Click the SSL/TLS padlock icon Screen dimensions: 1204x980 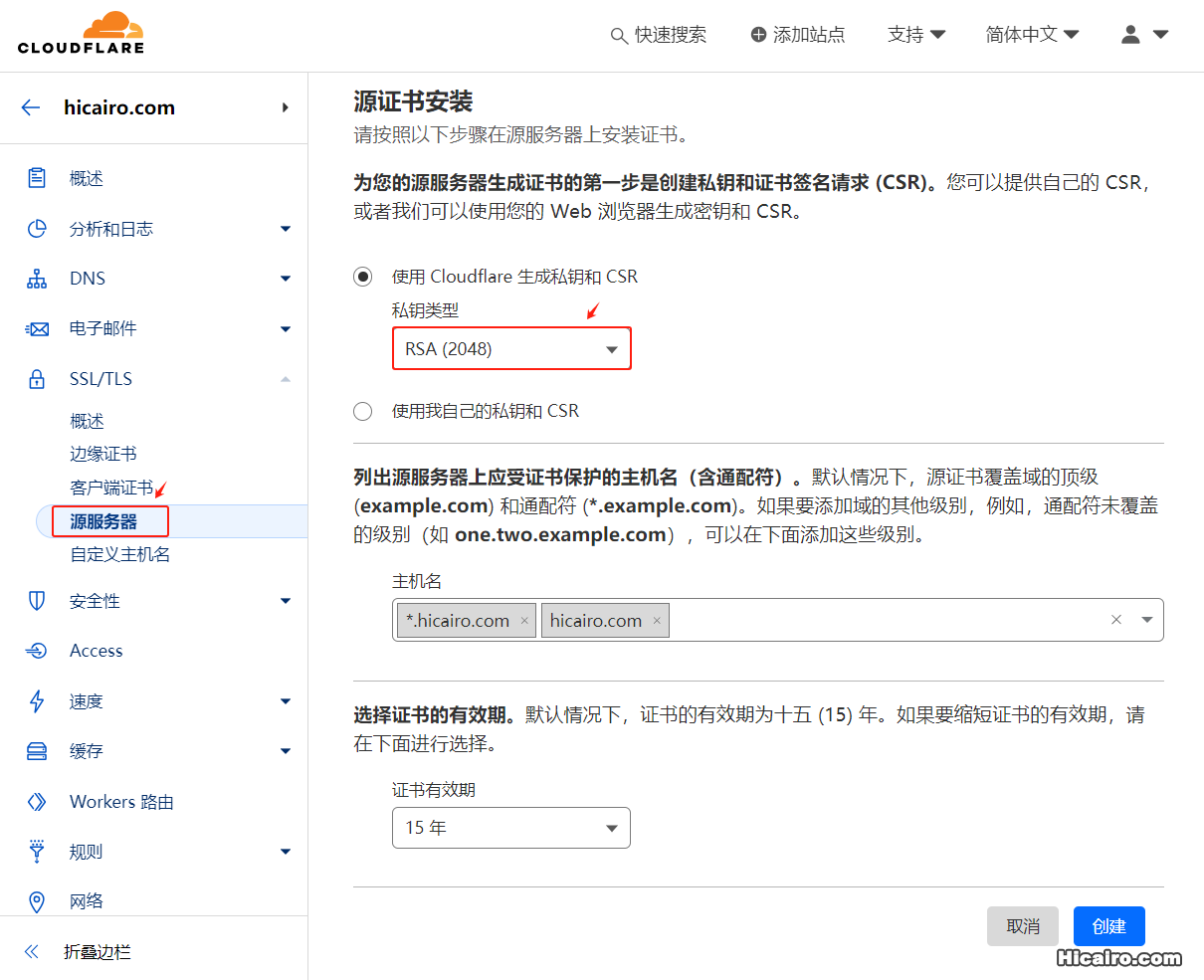coord(37,378)
